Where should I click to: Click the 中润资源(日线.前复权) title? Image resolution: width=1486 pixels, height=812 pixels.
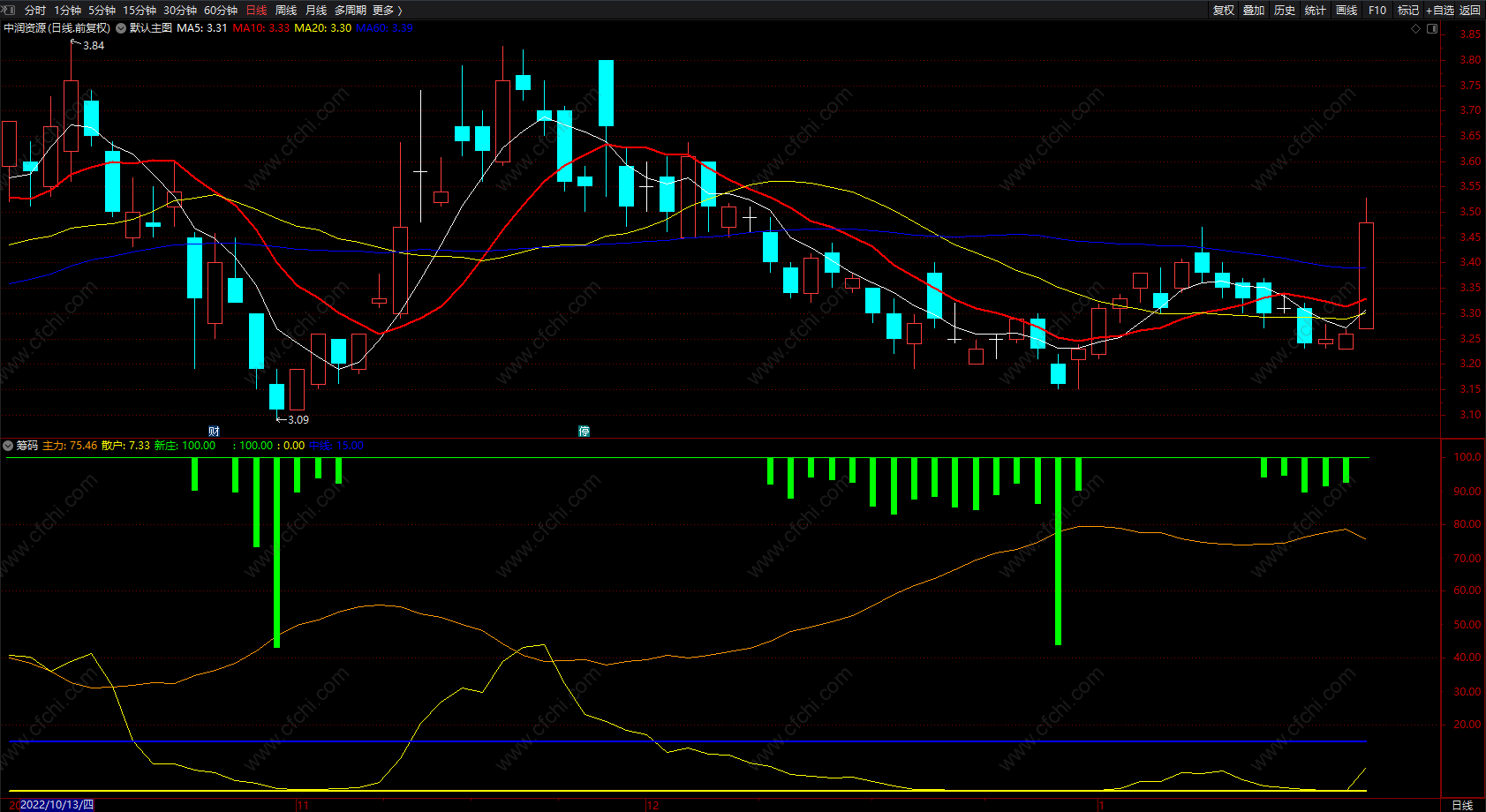point(57,28)
